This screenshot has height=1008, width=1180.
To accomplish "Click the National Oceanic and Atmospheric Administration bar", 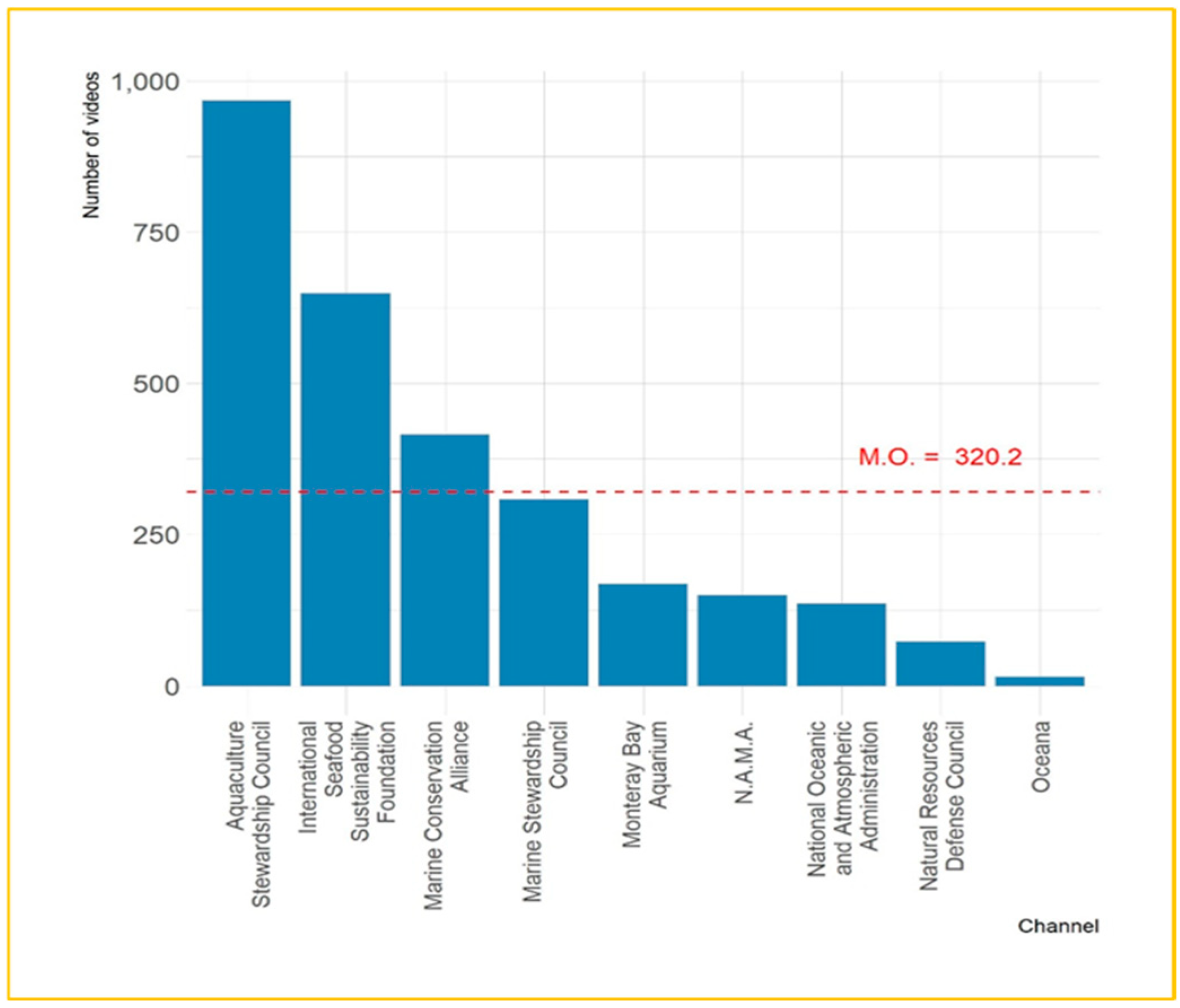I will coord(841,644).
